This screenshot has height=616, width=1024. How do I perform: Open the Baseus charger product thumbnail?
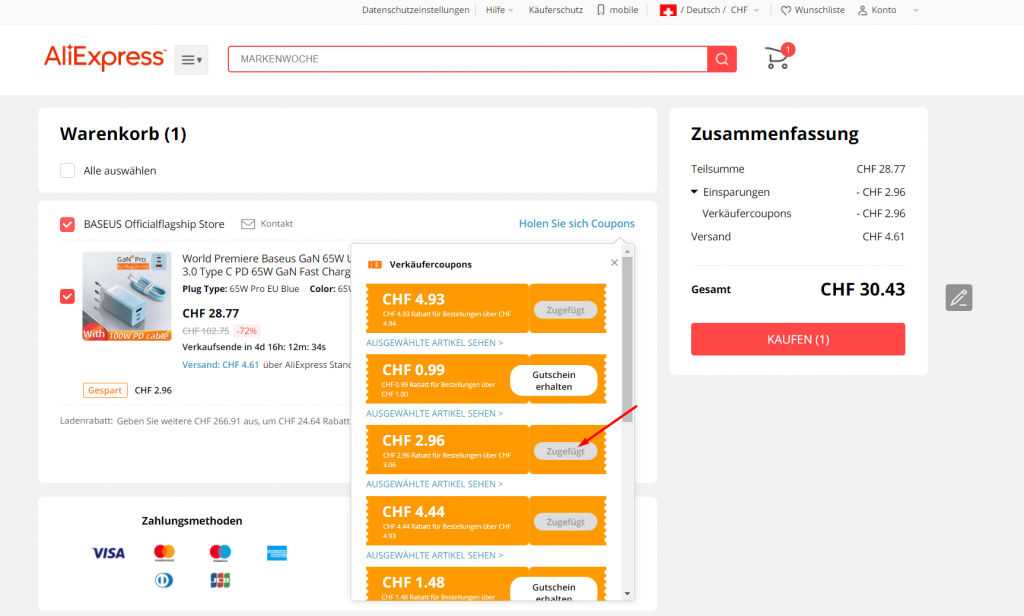(127, 297)
